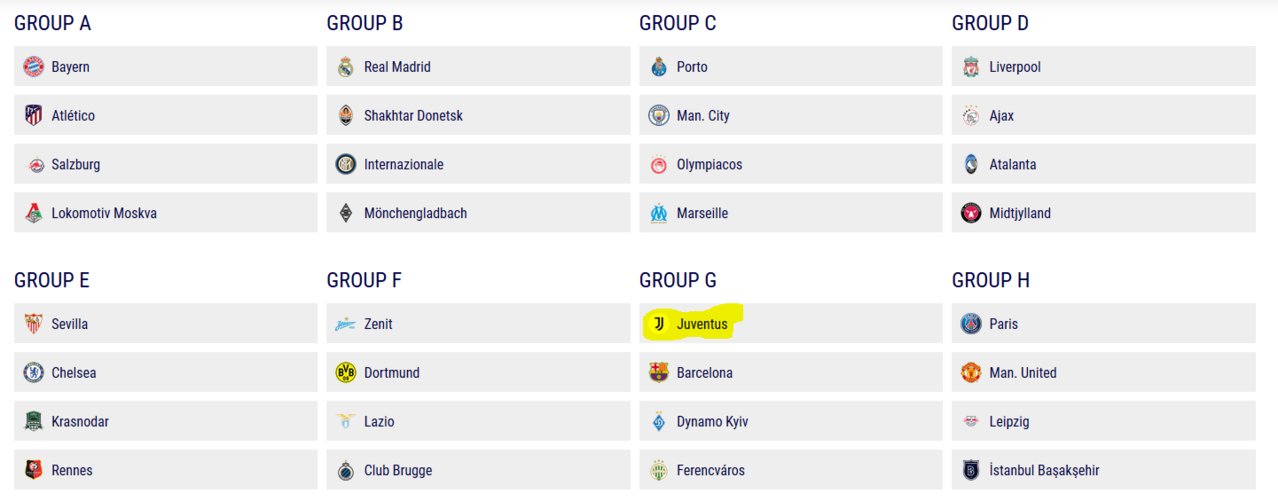Click the Marseille club logo
1278x501 pixels.
coord(658,213)
